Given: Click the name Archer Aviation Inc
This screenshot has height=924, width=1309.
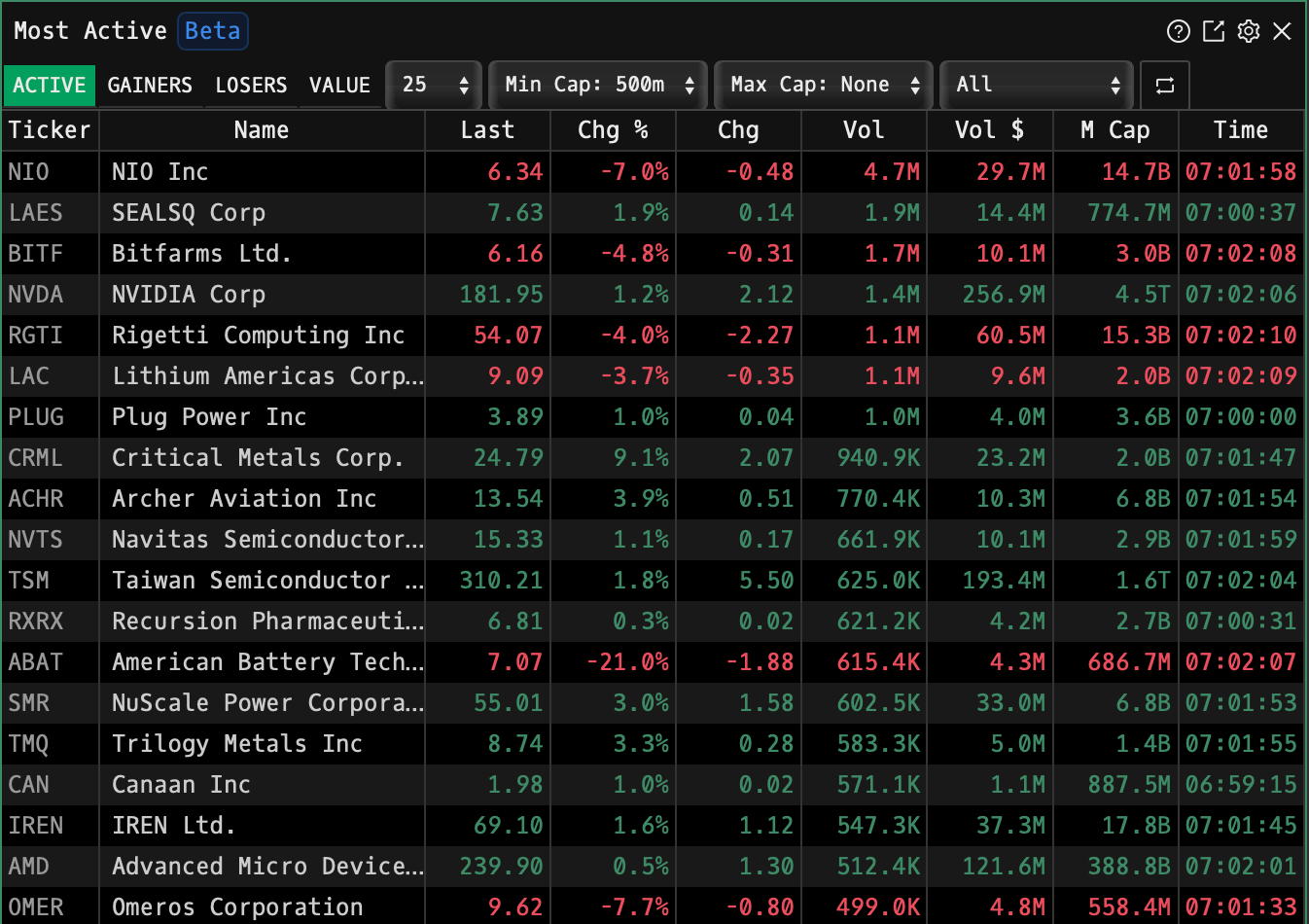Looking at the screenshot, I should tap(244, 499).
